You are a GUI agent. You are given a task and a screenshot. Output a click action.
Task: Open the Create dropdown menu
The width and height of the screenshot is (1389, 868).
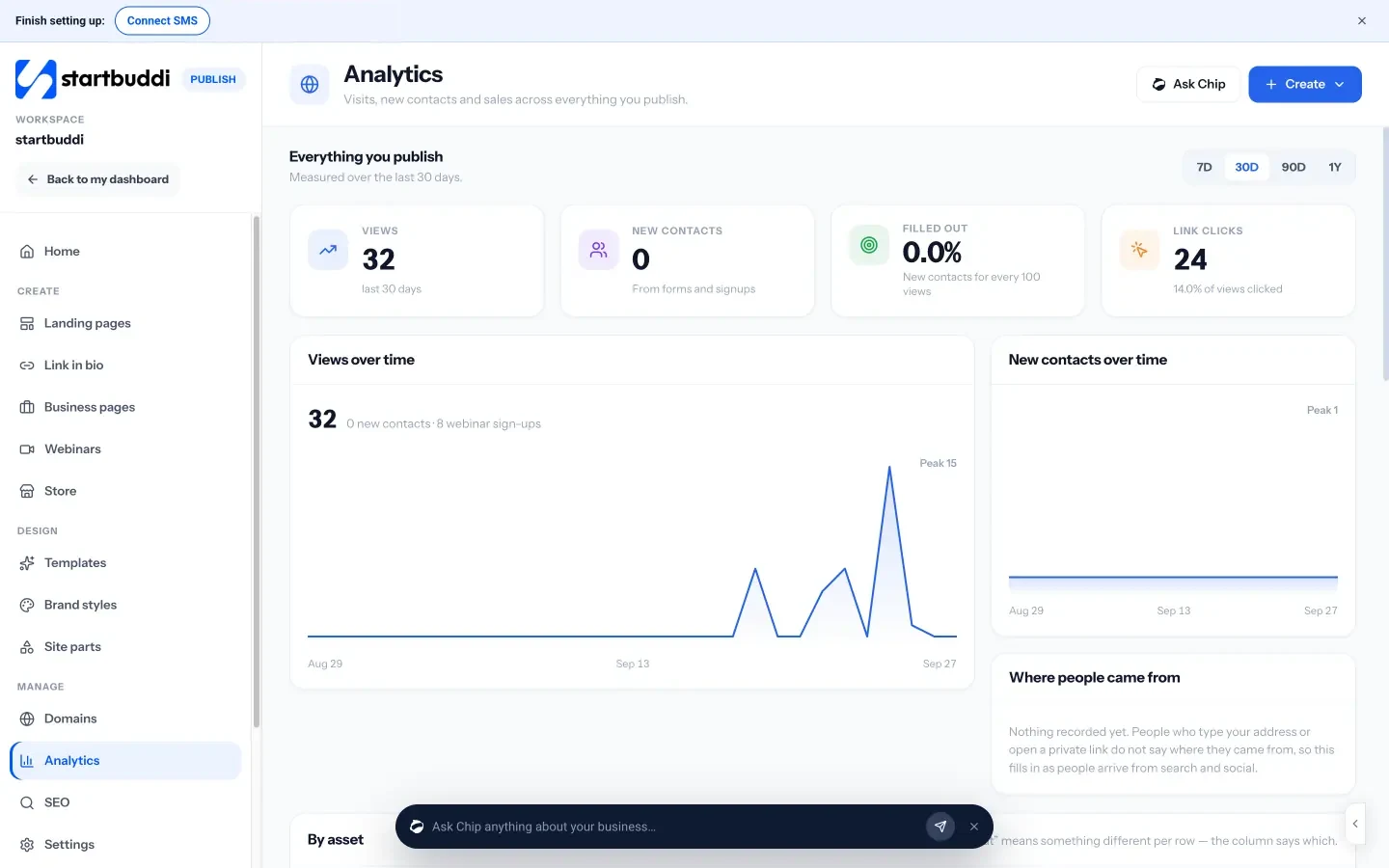1305,84
